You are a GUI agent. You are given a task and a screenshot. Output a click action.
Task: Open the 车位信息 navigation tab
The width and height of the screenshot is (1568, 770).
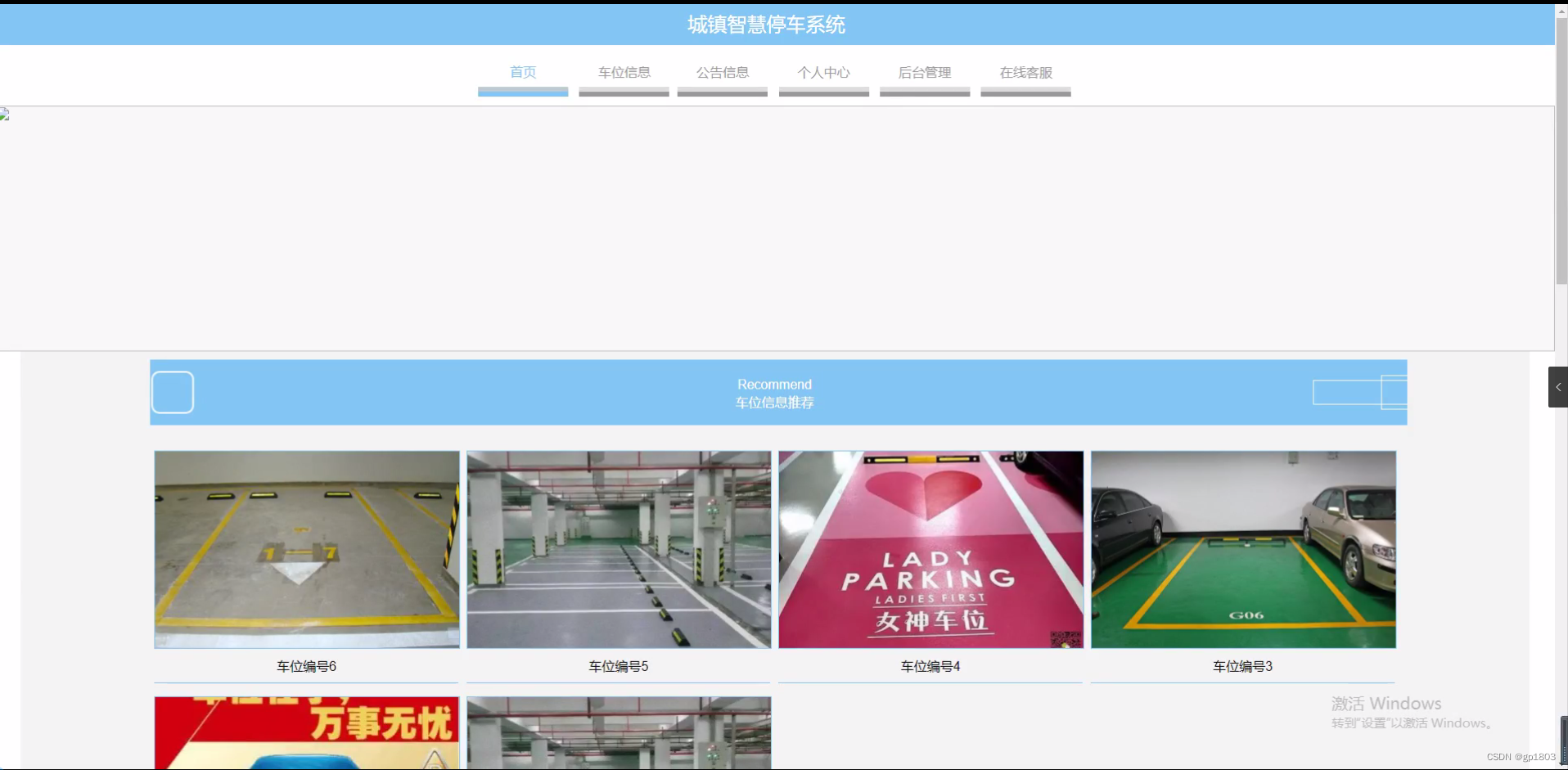(x=624, y=73)
